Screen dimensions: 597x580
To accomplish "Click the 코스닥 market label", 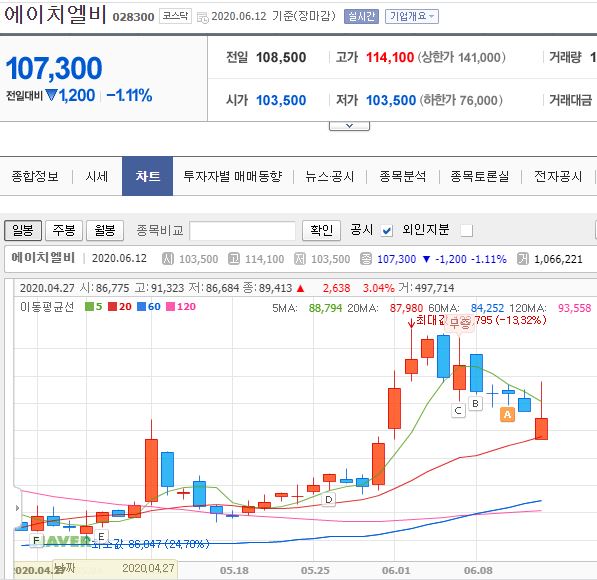I will (175, 16).
